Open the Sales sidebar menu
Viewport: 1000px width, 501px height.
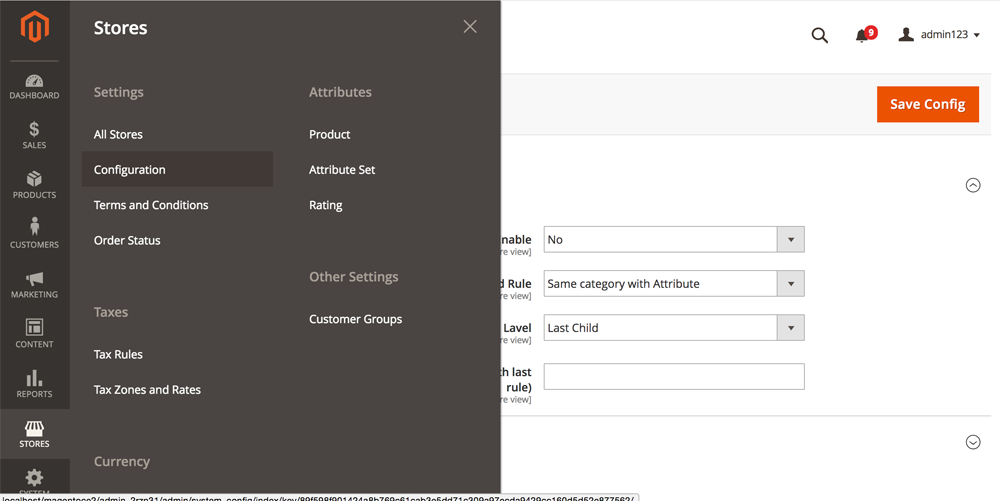[34, 135]
